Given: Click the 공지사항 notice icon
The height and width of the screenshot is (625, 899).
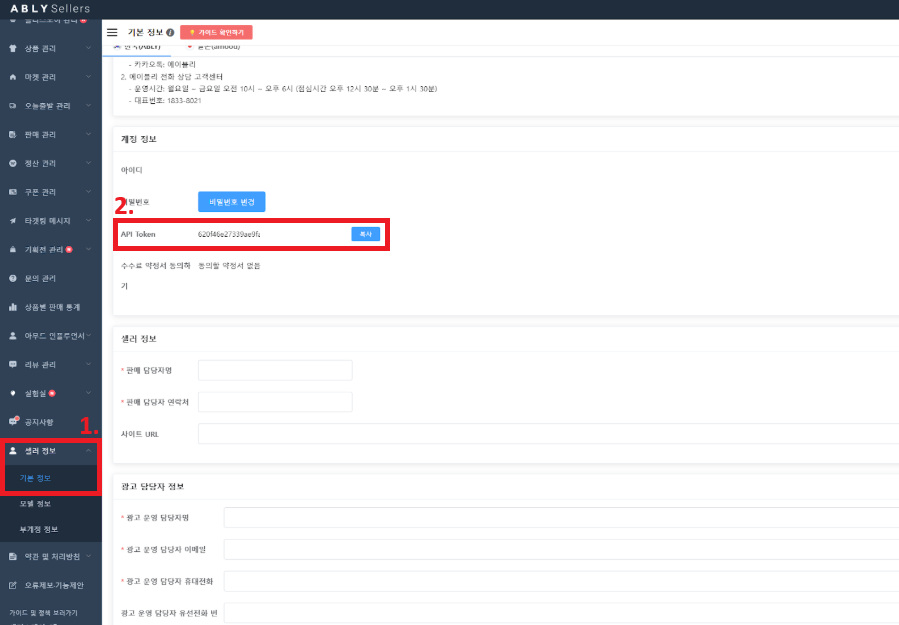Looking at the screenshot, I should point(13,421).
